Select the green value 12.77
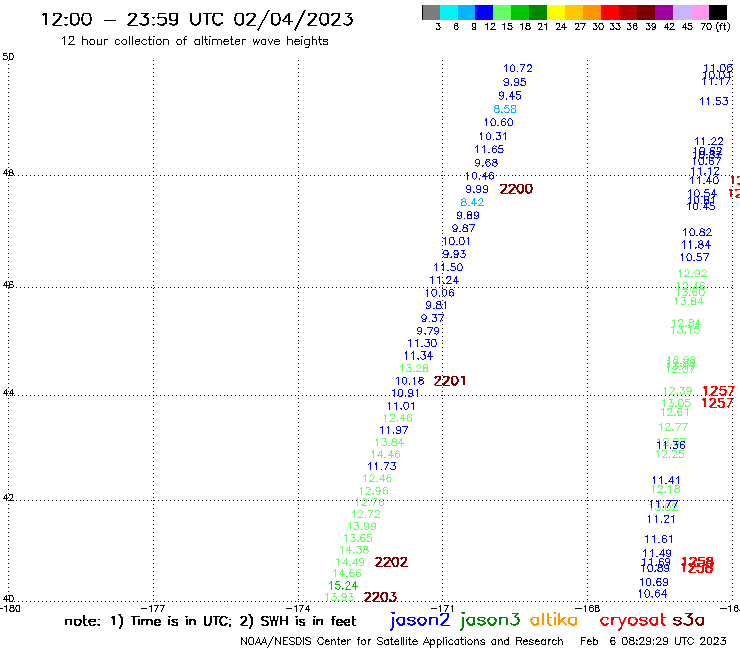740x650 pixels. [x=673, y=427]
